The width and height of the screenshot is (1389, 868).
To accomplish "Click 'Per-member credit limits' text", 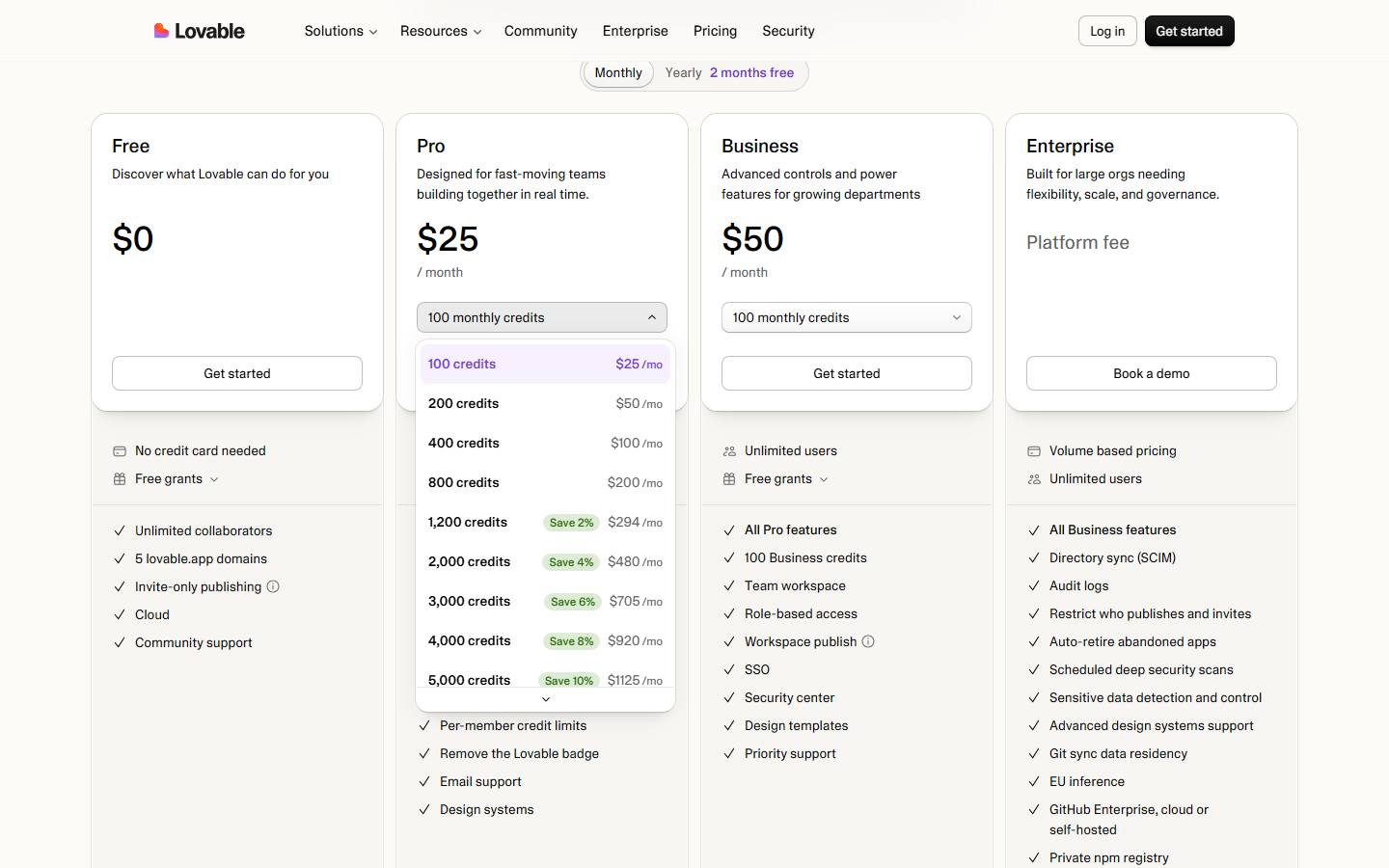I will click(x=513, y=725).
